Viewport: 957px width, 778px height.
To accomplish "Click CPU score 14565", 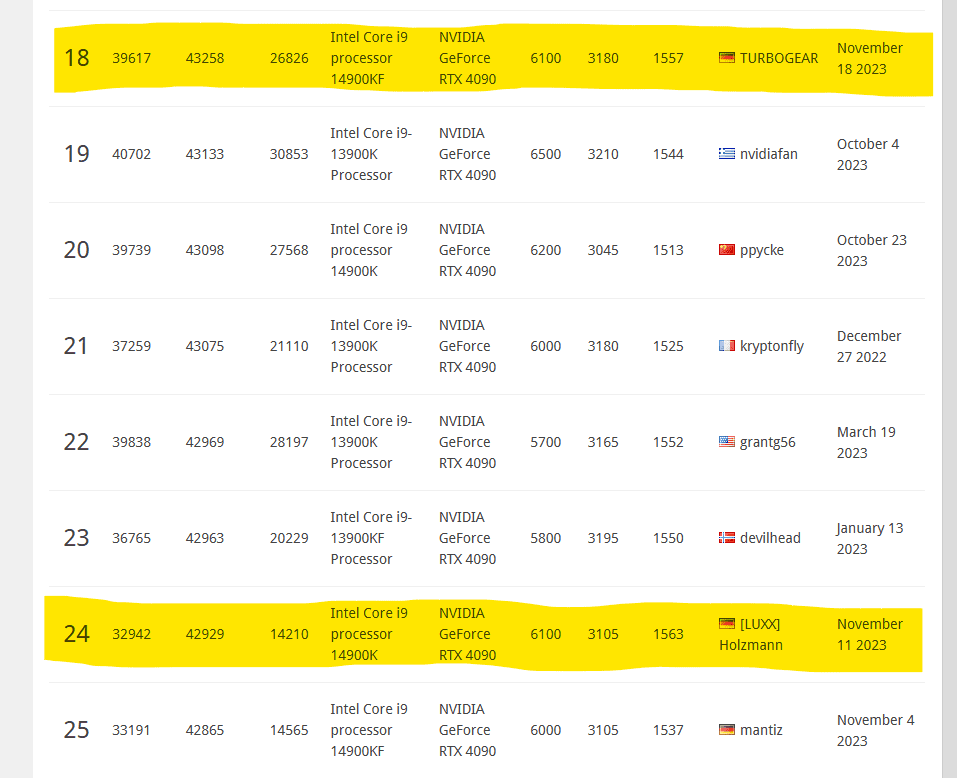I will pyautogui.click(x=289, y=730).
